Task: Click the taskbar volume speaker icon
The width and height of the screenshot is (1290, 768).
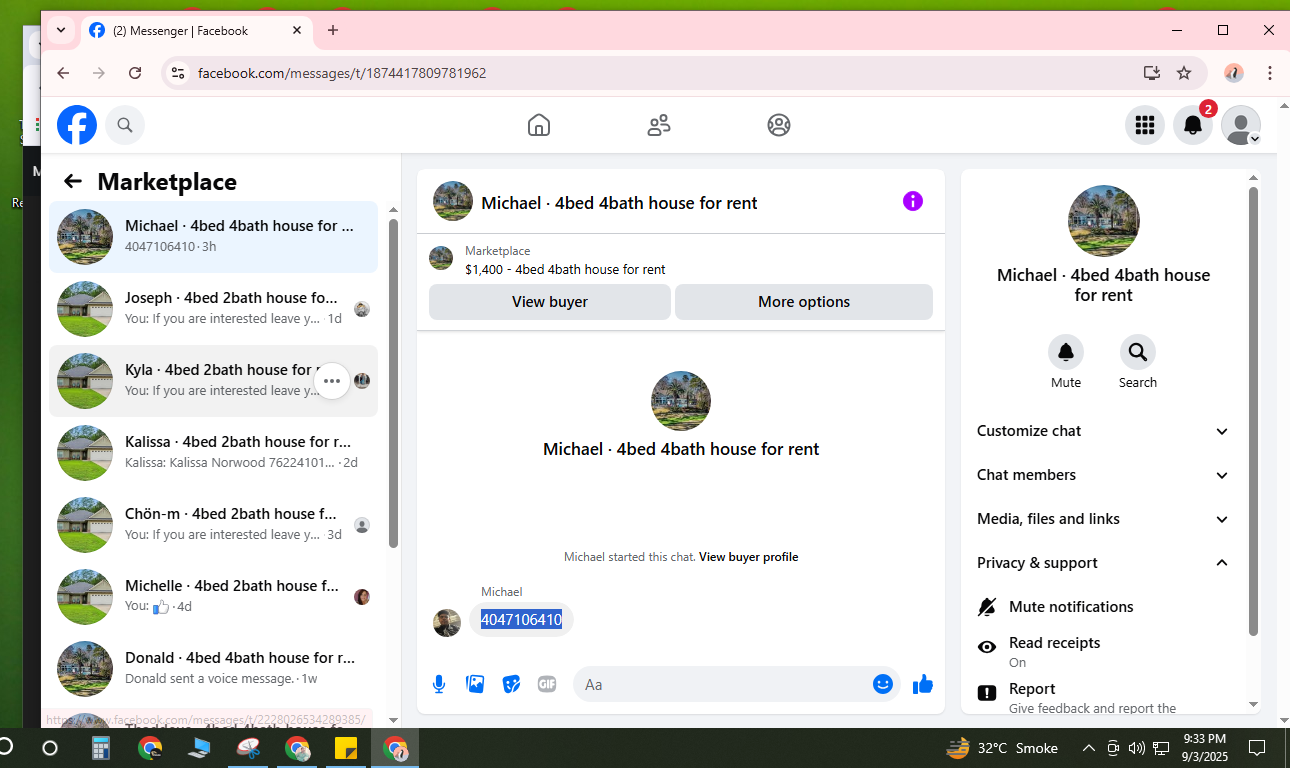Action: click(x=1136, y=748)
